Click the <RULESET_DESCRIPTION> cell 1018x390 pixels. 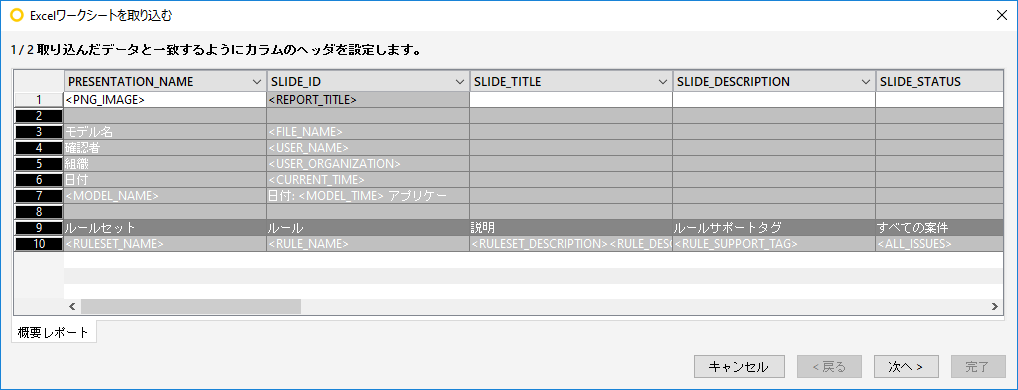pyautogui.click(x=571, y=244)
